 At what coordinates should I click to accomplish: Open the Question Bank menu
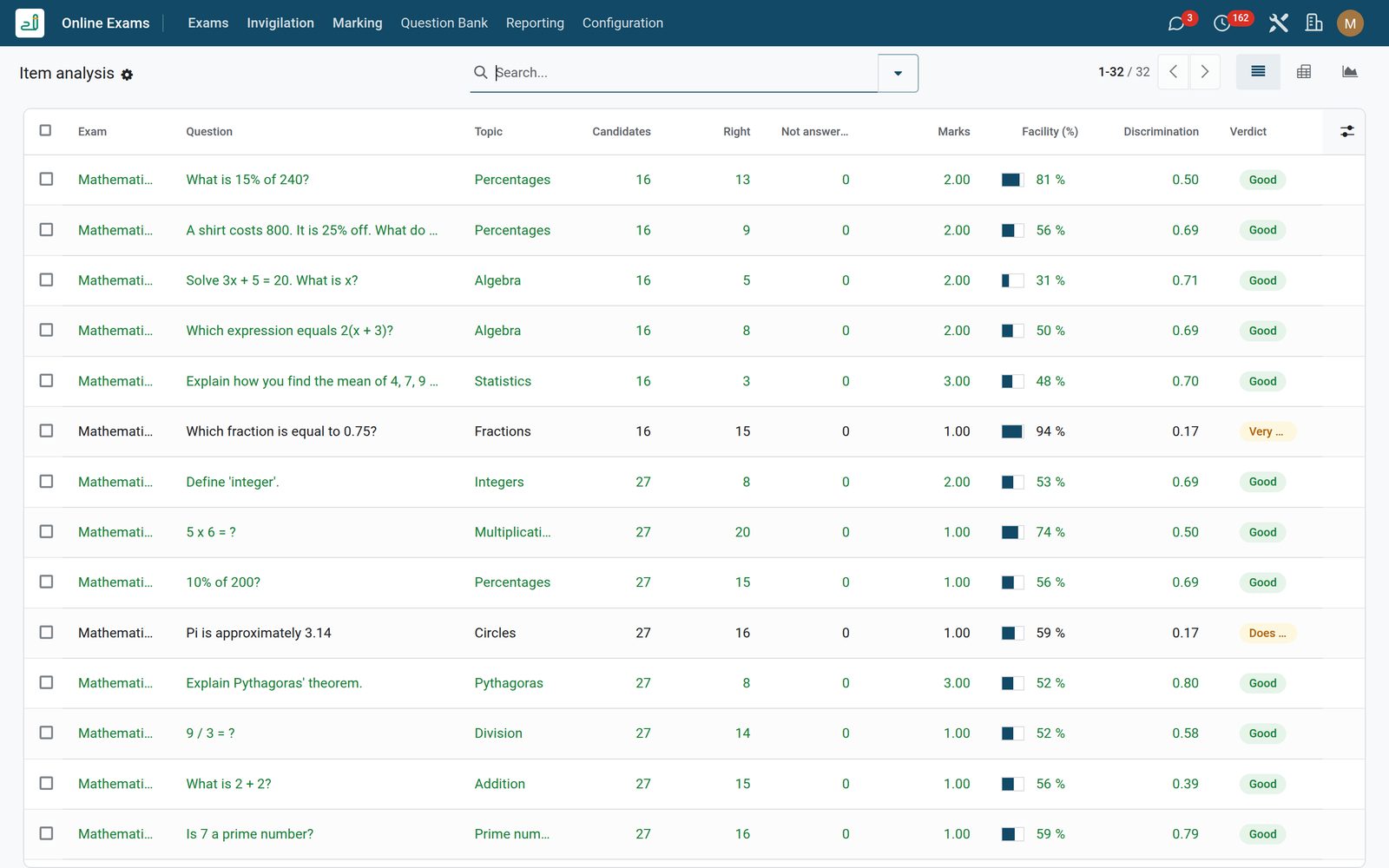444,23
